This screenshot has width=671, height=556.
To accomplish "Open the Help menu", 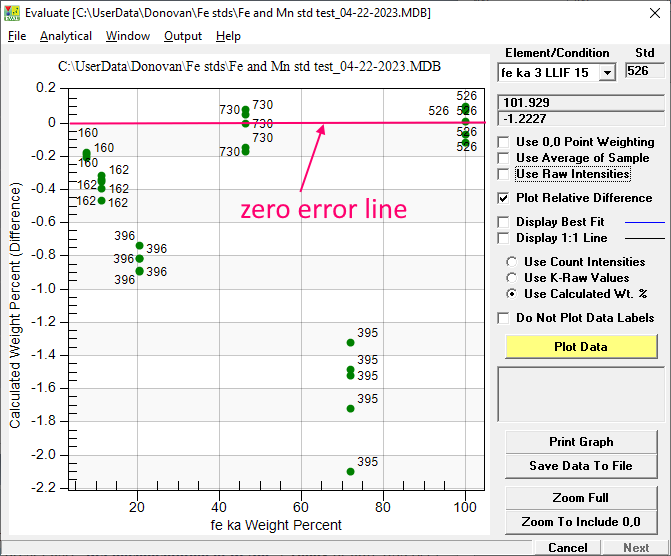I will [x=228, y=36].
